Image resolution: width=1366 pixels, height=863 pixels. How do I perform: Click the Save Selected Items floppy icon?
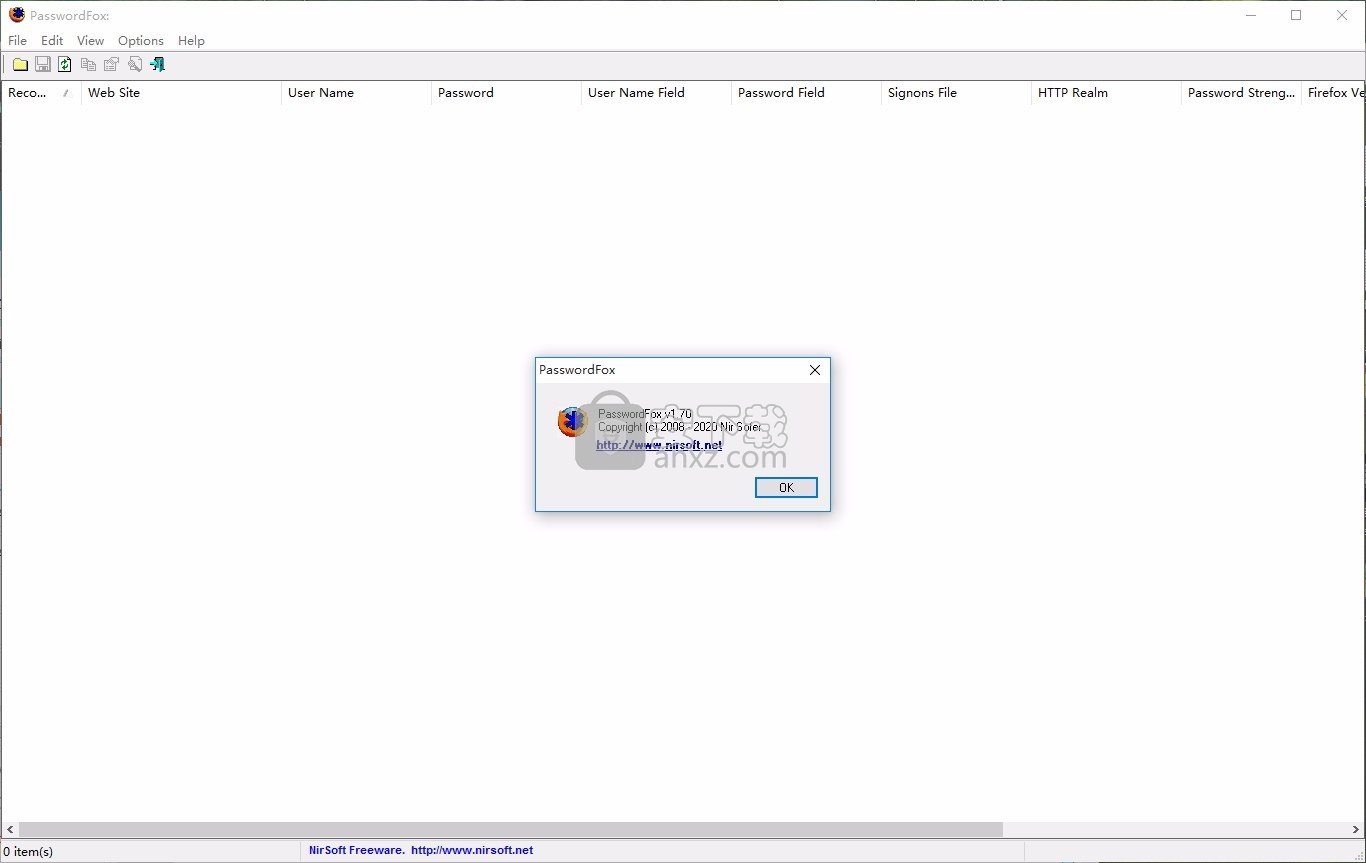click(x=43, y=64)
